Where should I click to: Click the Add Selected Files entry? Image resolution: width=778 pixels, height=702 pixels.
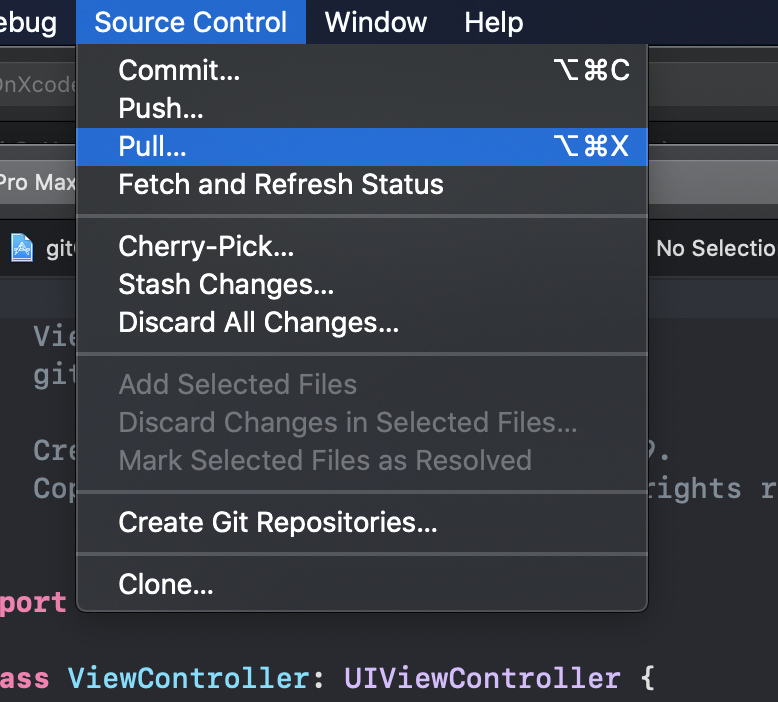(x=238, y=384)
